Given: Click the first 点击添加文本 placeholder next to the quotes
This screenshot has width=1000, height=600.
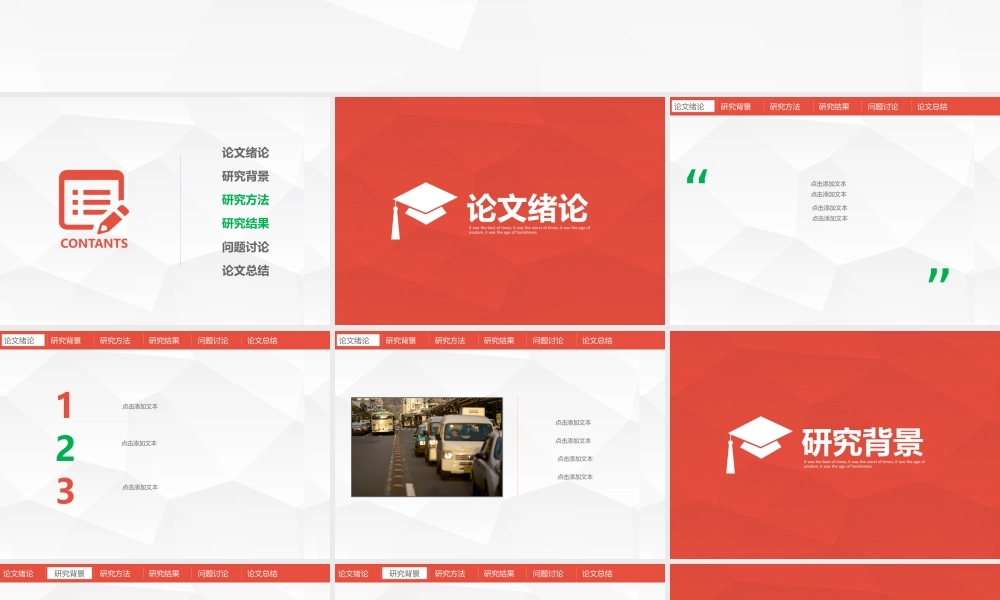Looking at the screenshot, I should [x=829, y=185].
